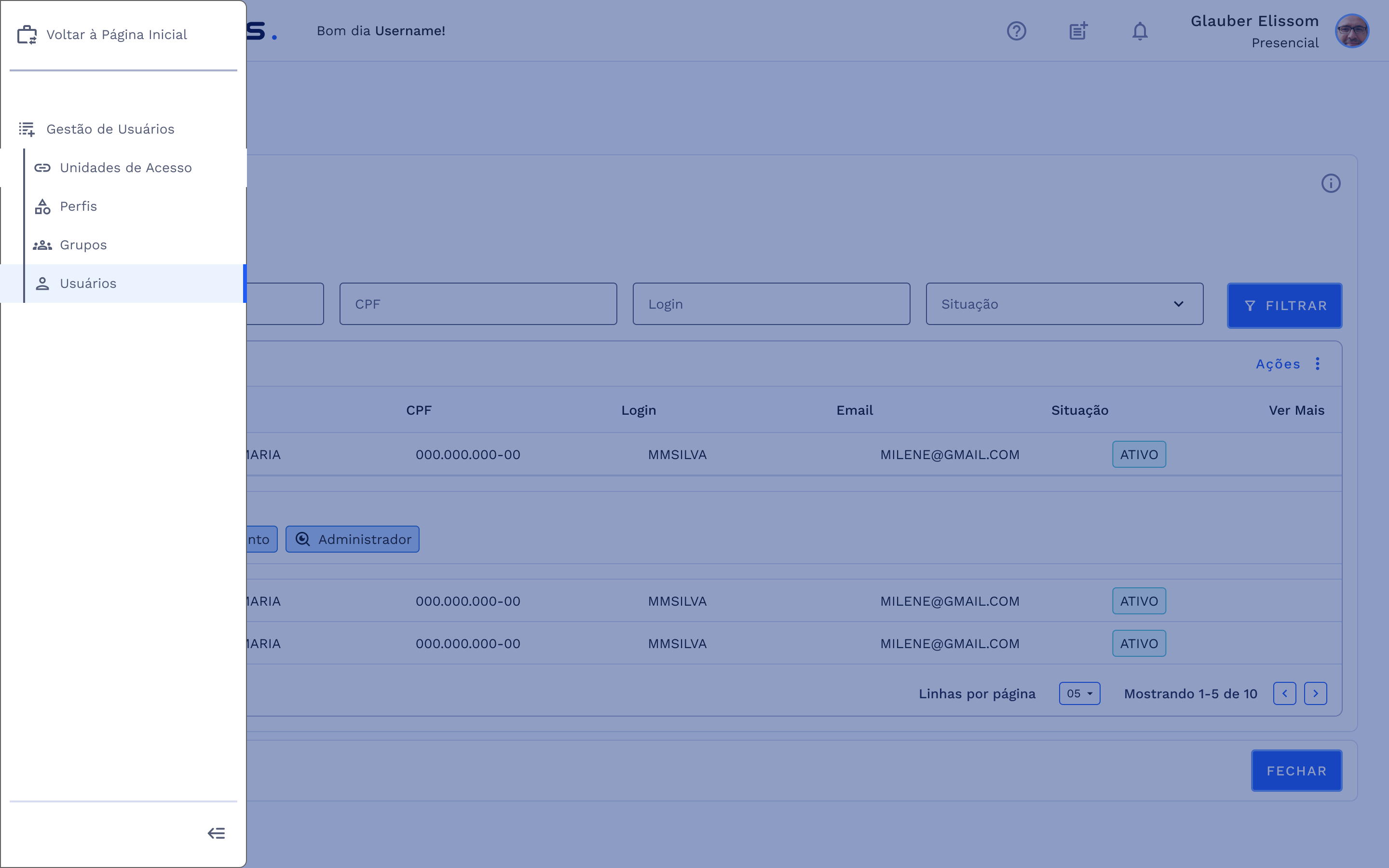Open the rows-per-page 05 dropdown

[1079, 693]
